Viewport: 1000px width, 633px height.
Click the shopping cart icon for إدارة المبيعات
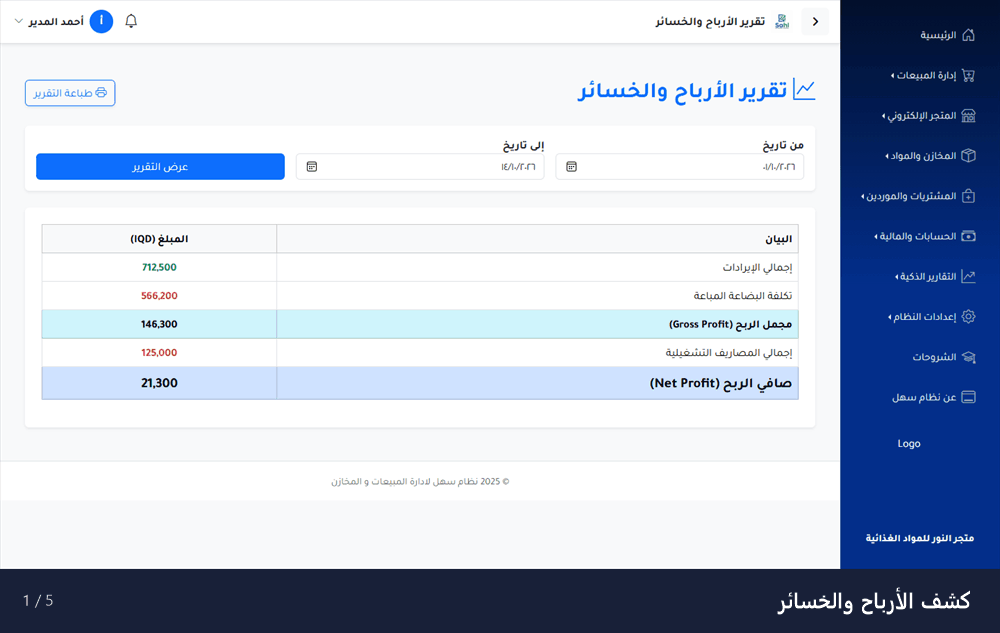(x=968, y=75)
